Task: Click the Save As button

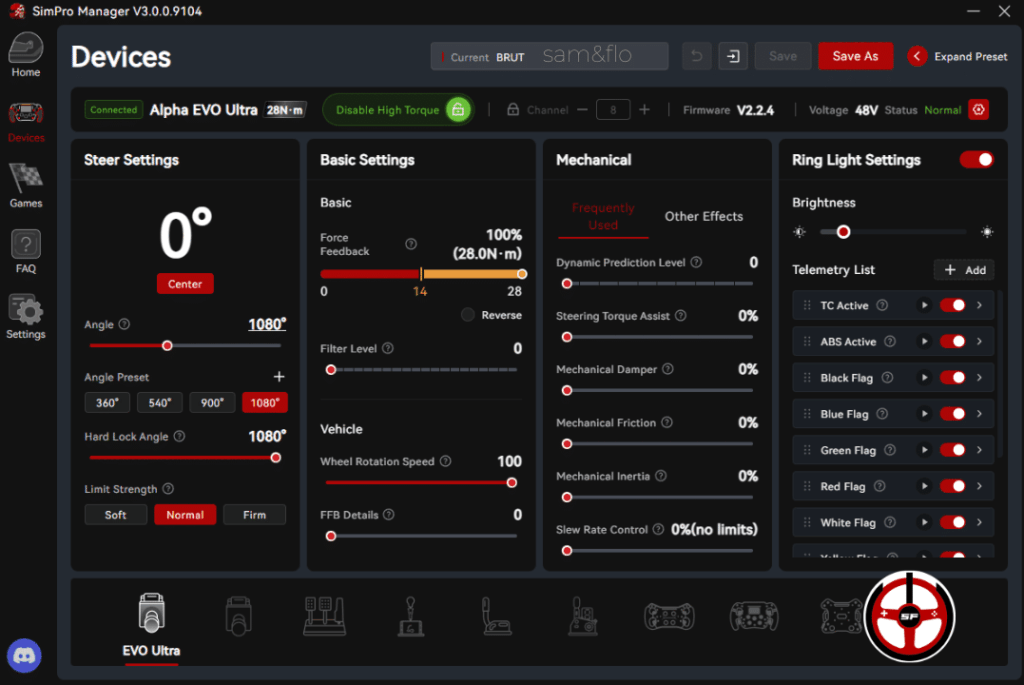Action: 855,56
